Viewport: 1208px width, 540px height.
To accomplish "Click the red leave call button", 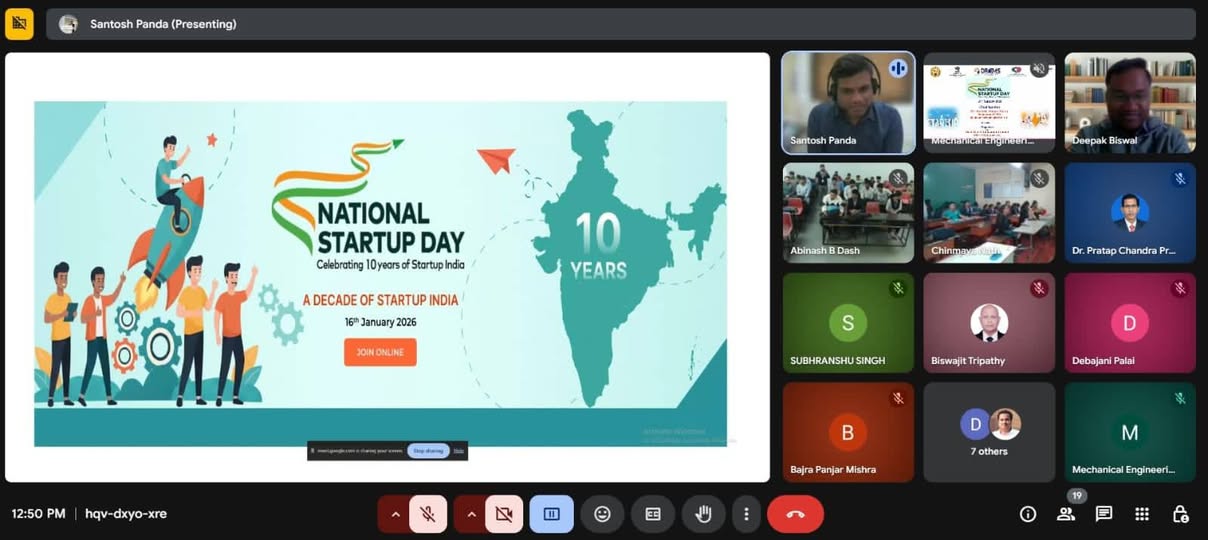I will coord(795,514).
